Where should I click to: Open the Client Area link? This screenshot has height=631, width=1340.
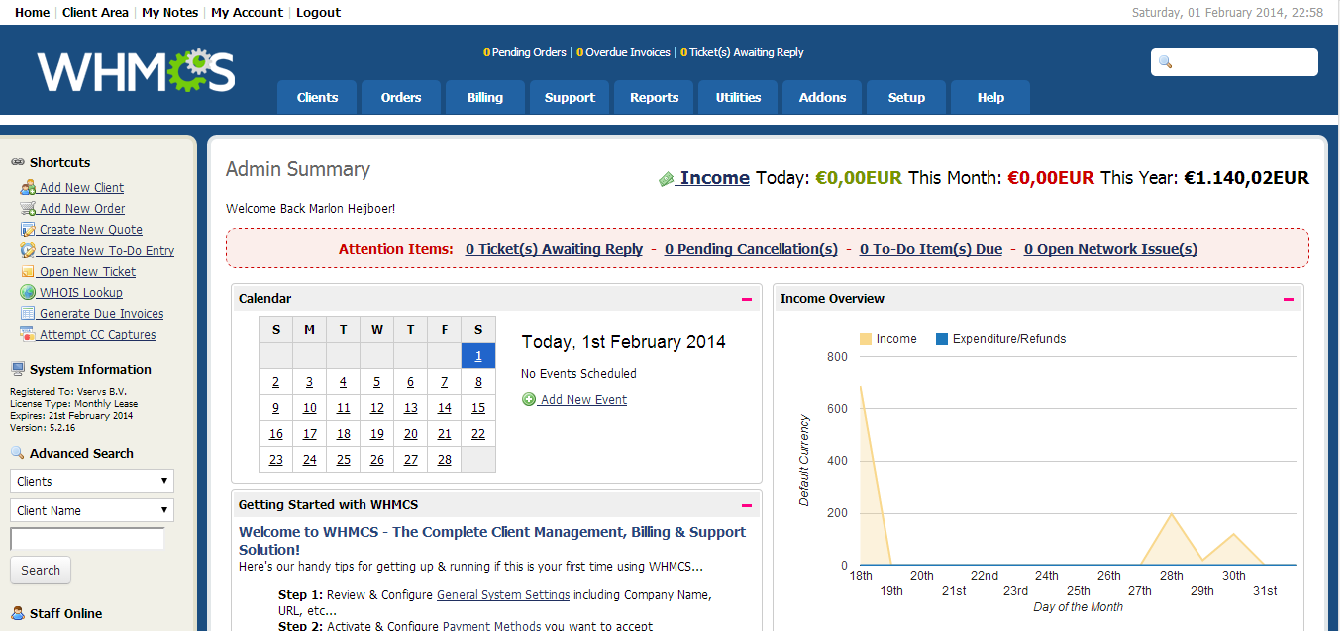tap(95, 13)
